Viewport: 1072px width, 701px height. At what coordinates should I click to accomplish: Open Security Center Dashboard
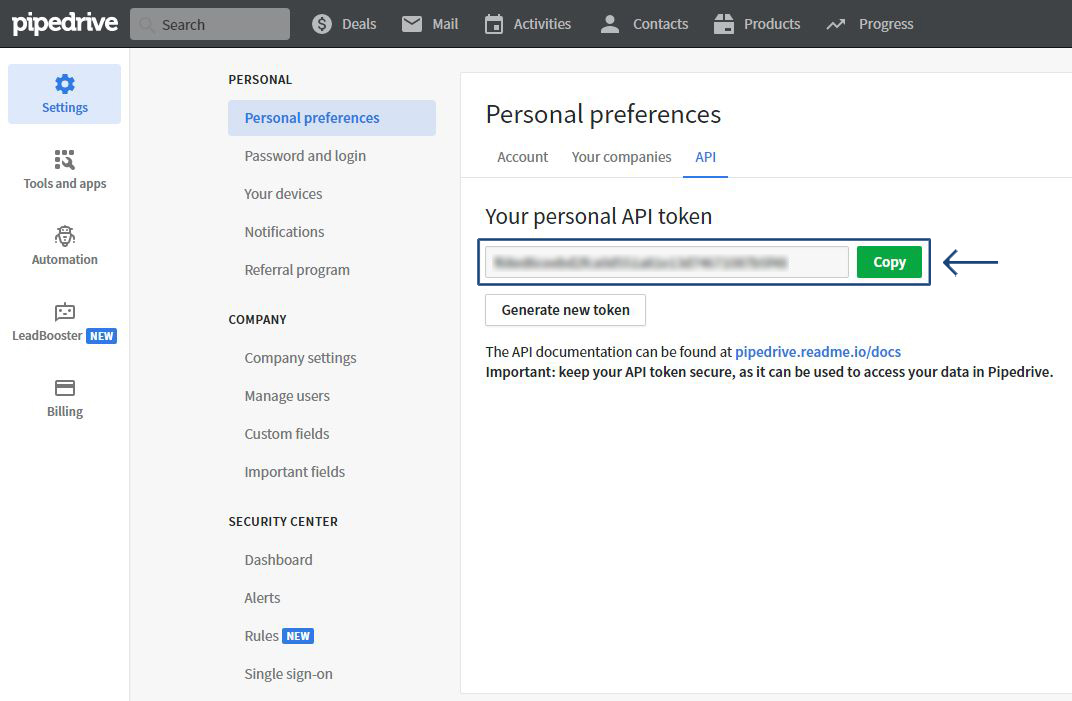278,559
